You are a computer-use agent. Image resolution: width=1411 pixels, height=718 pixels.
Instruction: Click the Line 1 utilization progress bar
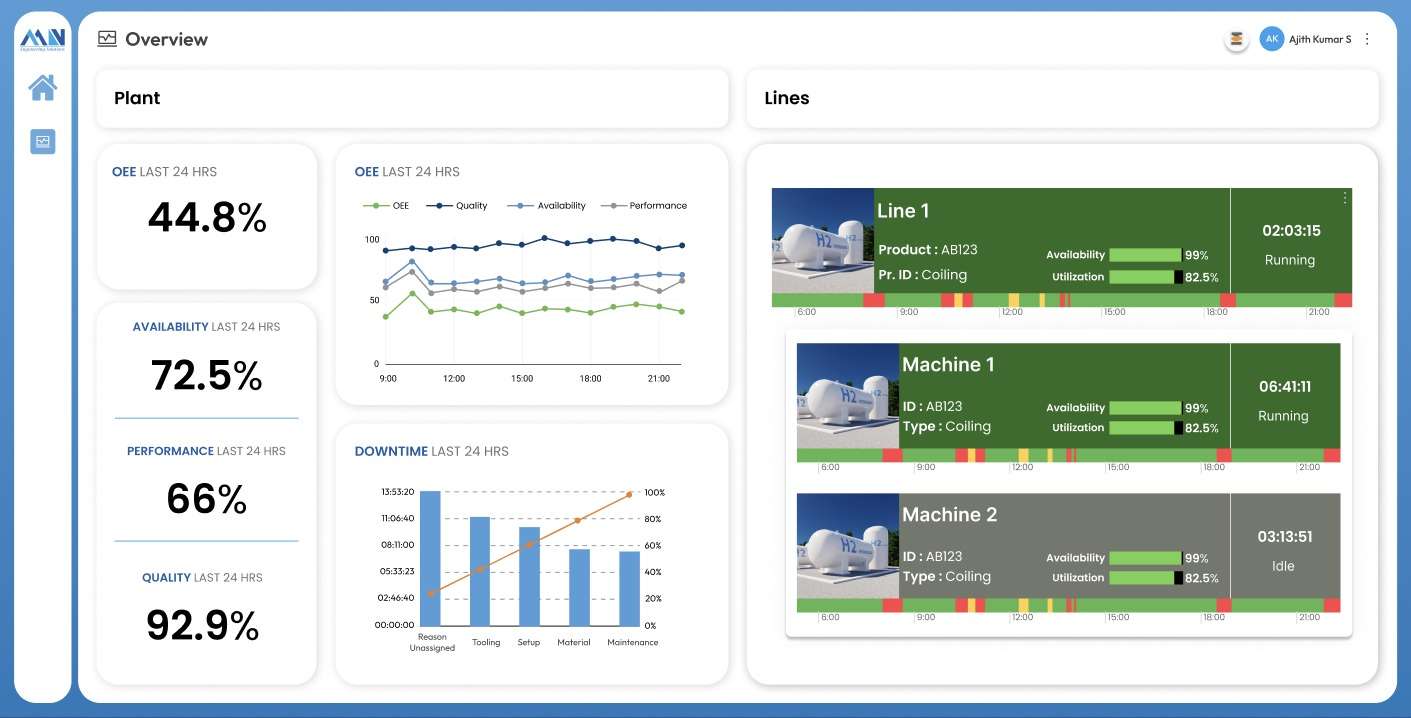click(x=1146, y=277)
